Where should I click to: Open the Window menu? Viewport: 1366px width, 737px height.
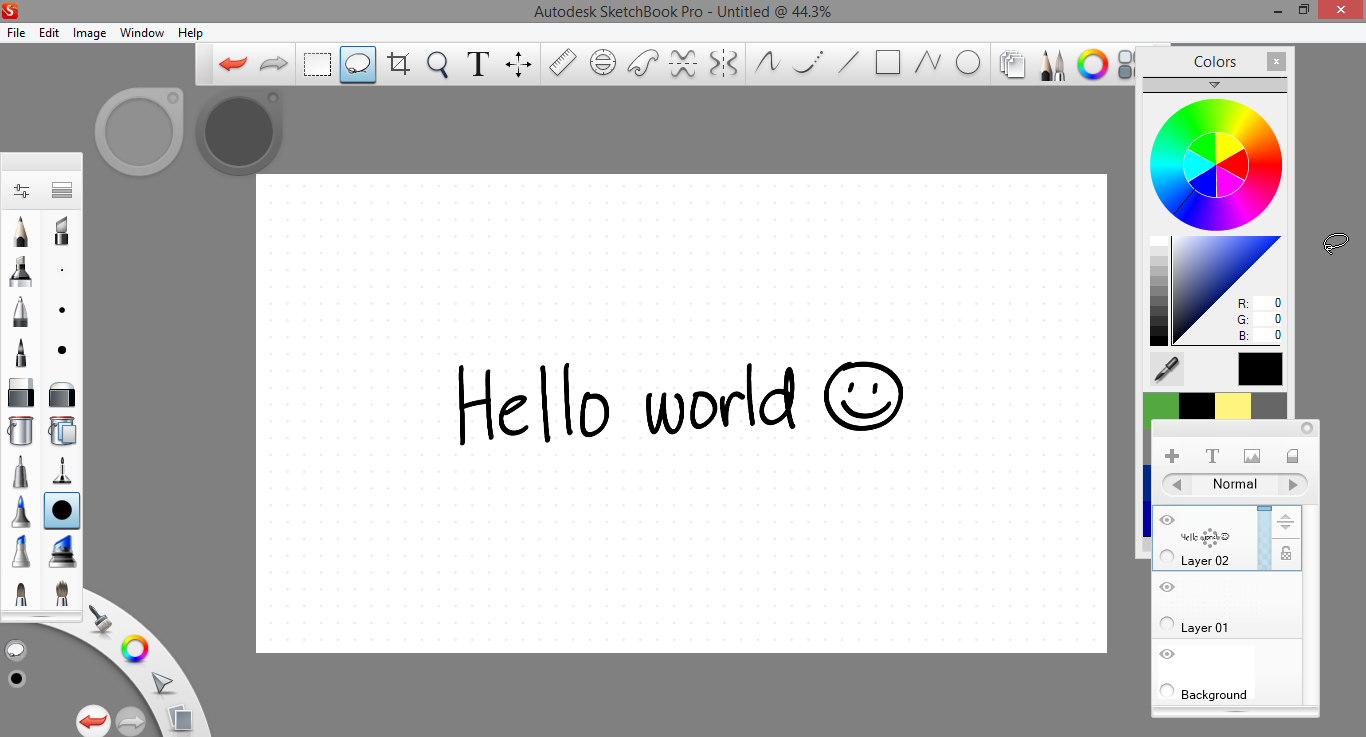point(142,33)
